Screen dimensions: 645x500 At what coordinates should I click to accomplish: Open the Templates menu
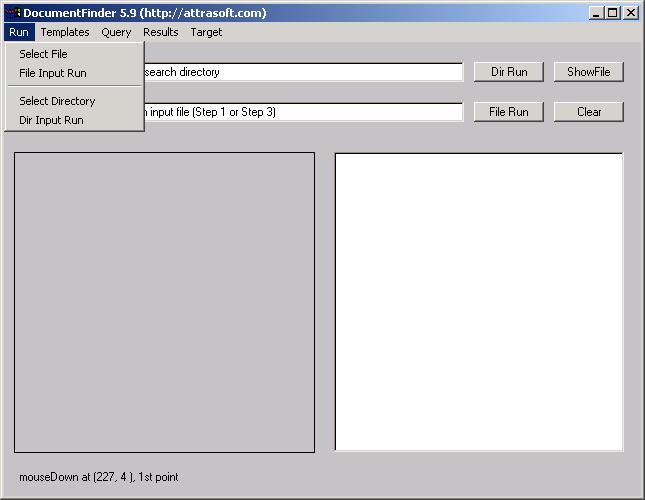tap(65, 32)
